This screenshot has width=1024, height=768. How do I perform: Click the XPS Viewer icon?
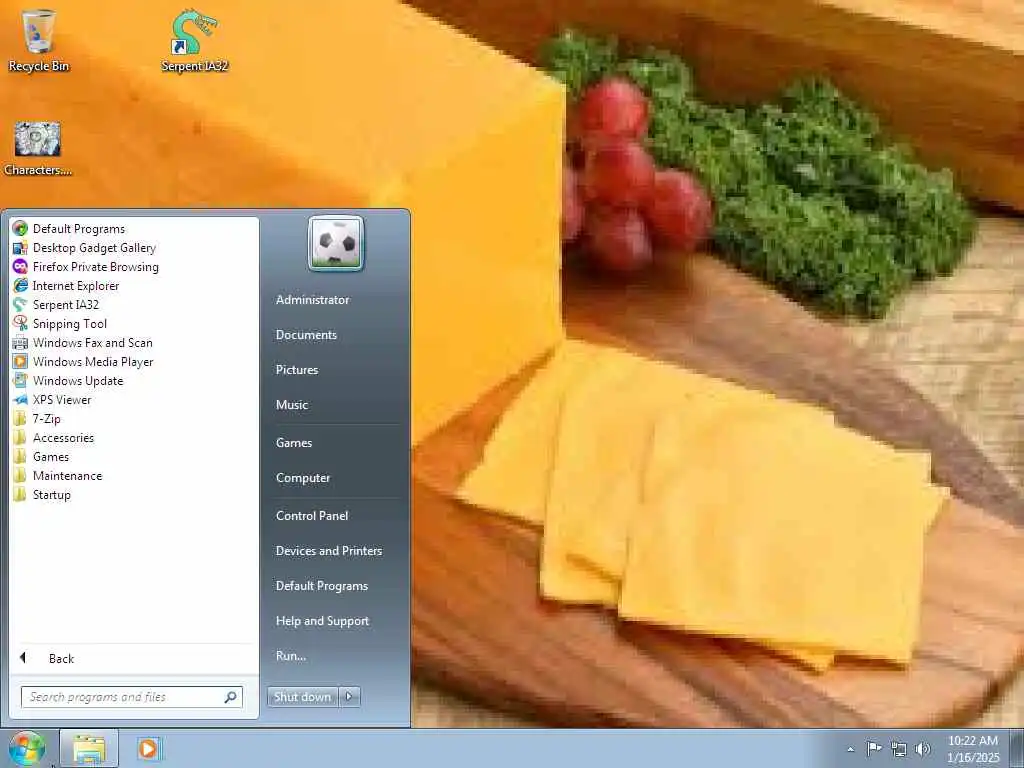(x=20, y=399)
